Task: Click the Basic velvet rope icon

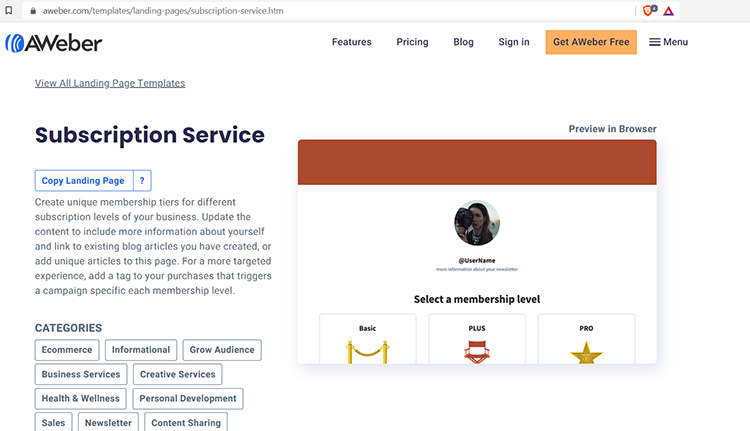Action: 367,352
